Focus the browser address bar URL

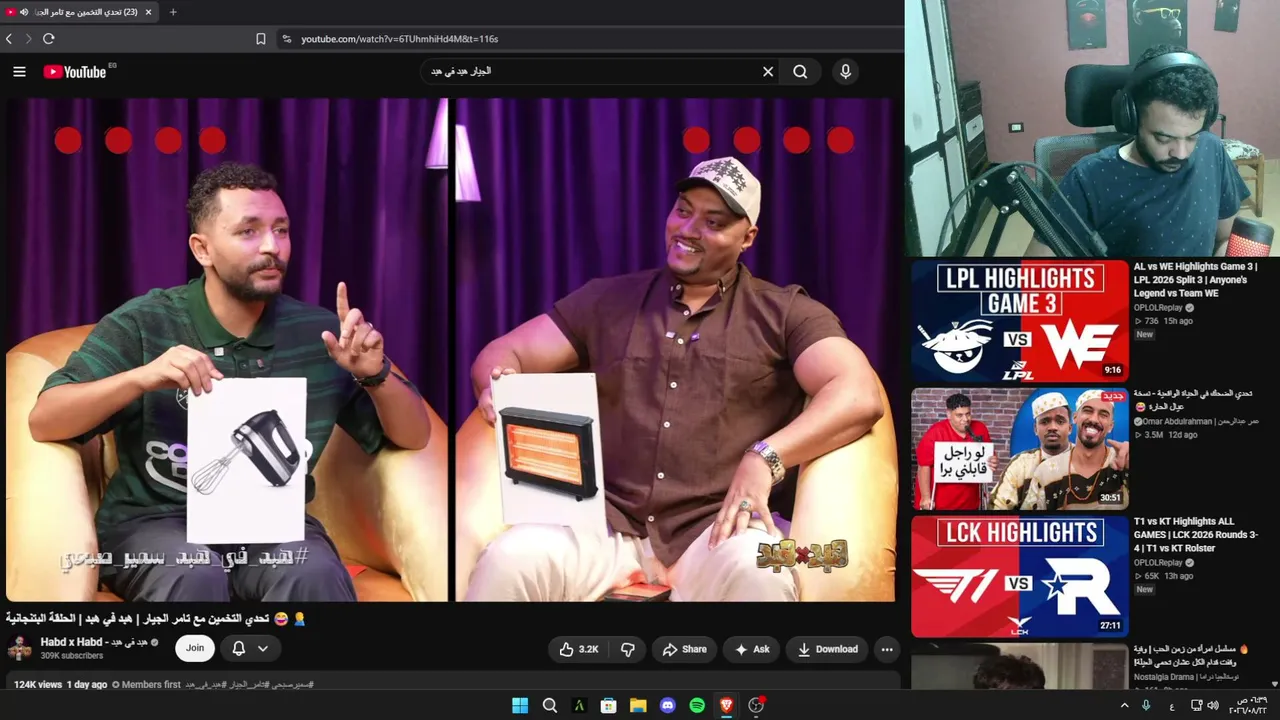tap(400, 39)
